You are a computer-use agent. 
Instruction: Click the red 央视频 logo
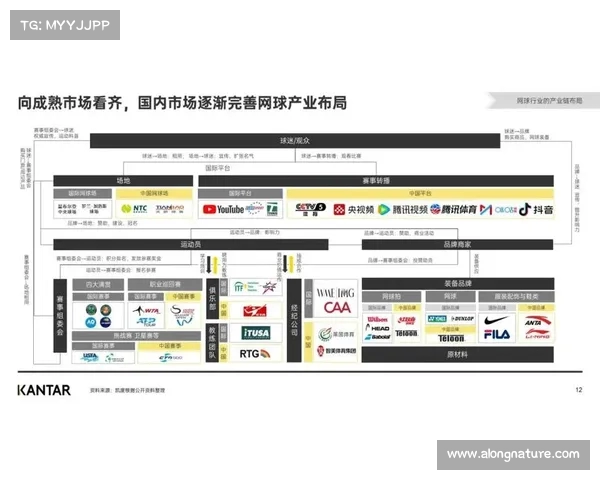click(x=353, y=210)
